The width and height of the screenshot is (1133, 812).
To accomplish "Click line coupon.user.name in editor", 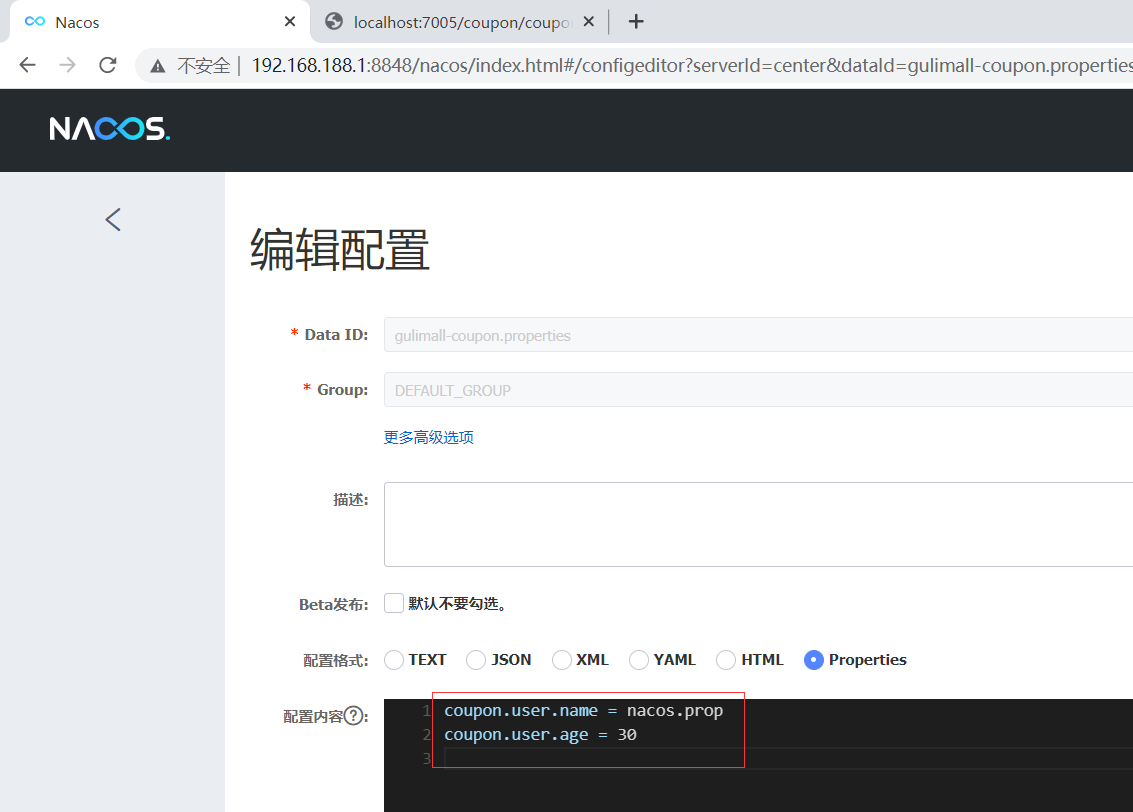I will click(583, 711).
